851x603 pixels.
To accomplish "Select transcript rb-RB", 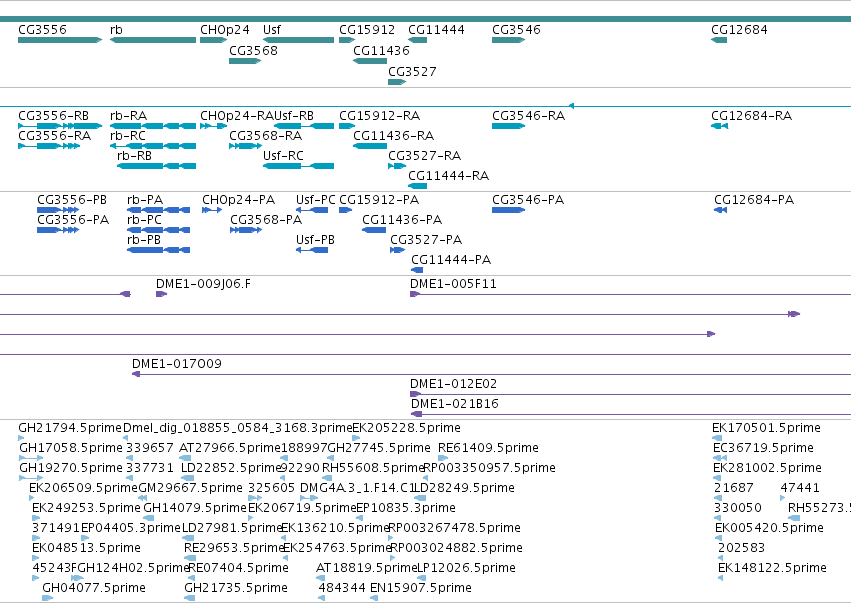I will 156,166.
